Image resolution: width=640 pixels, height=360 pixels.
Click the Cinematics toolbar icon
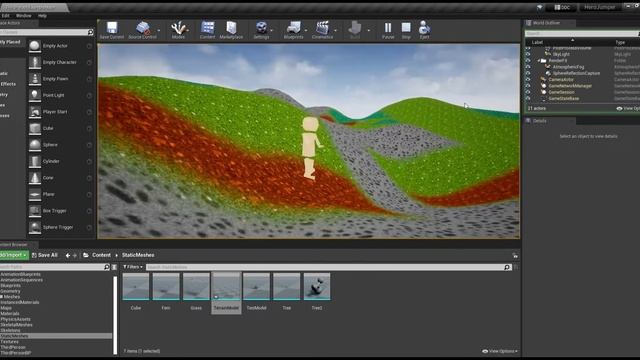pyautogui.click(x=322, y=28)
